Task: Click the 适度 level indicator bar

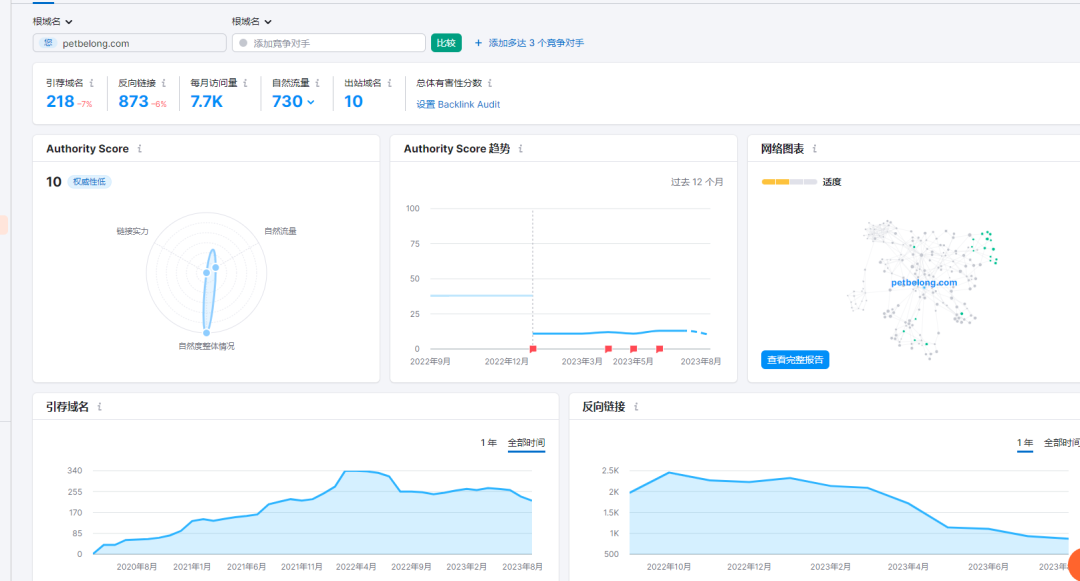Action: point(789,182)
